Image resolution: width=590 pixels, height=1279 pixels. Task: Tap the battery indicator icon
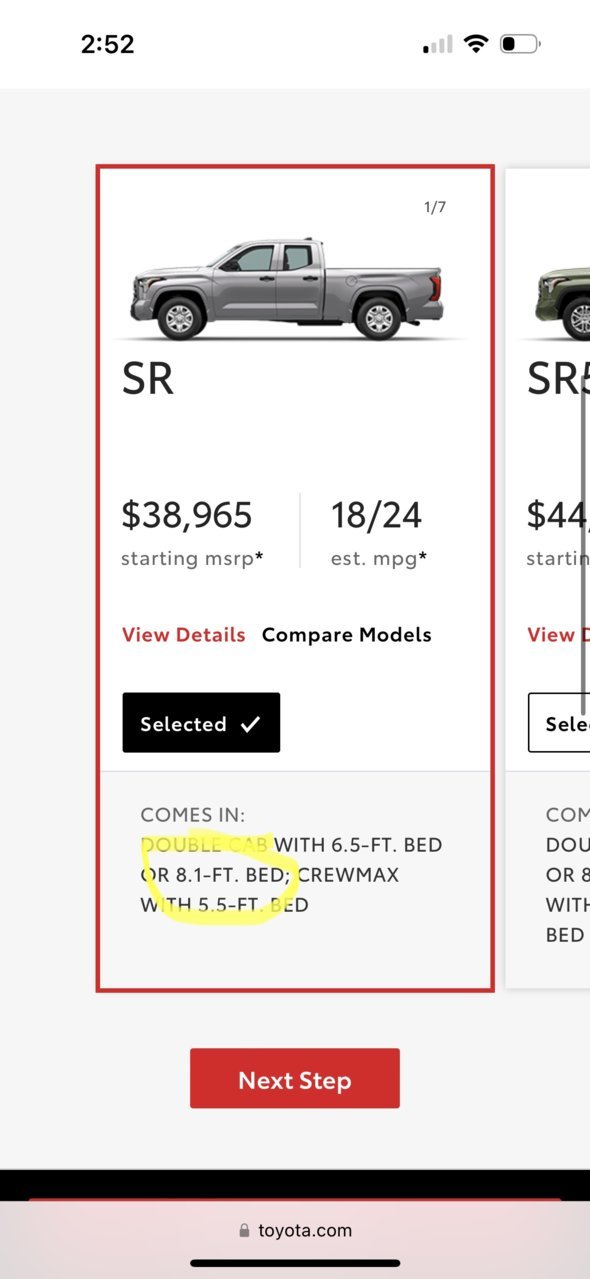tap(520, 44)
